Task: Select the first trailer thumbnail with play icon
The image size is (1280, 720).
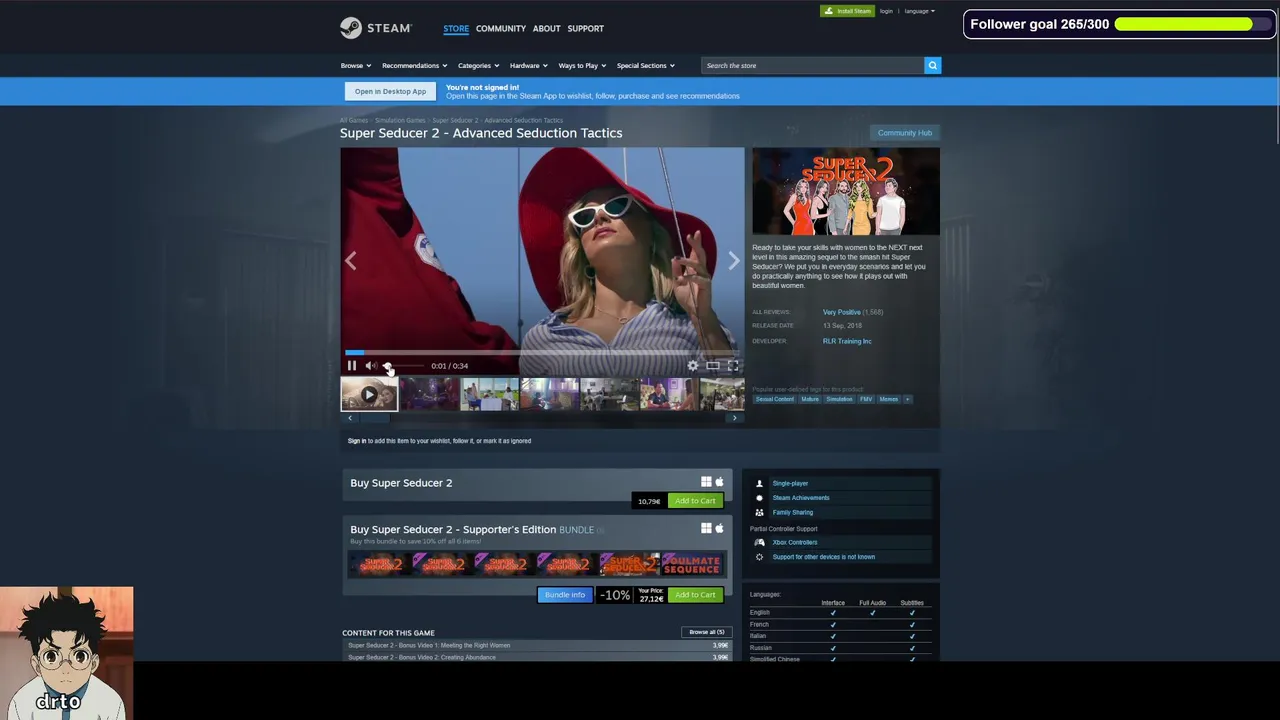Action: coord(369,394)
